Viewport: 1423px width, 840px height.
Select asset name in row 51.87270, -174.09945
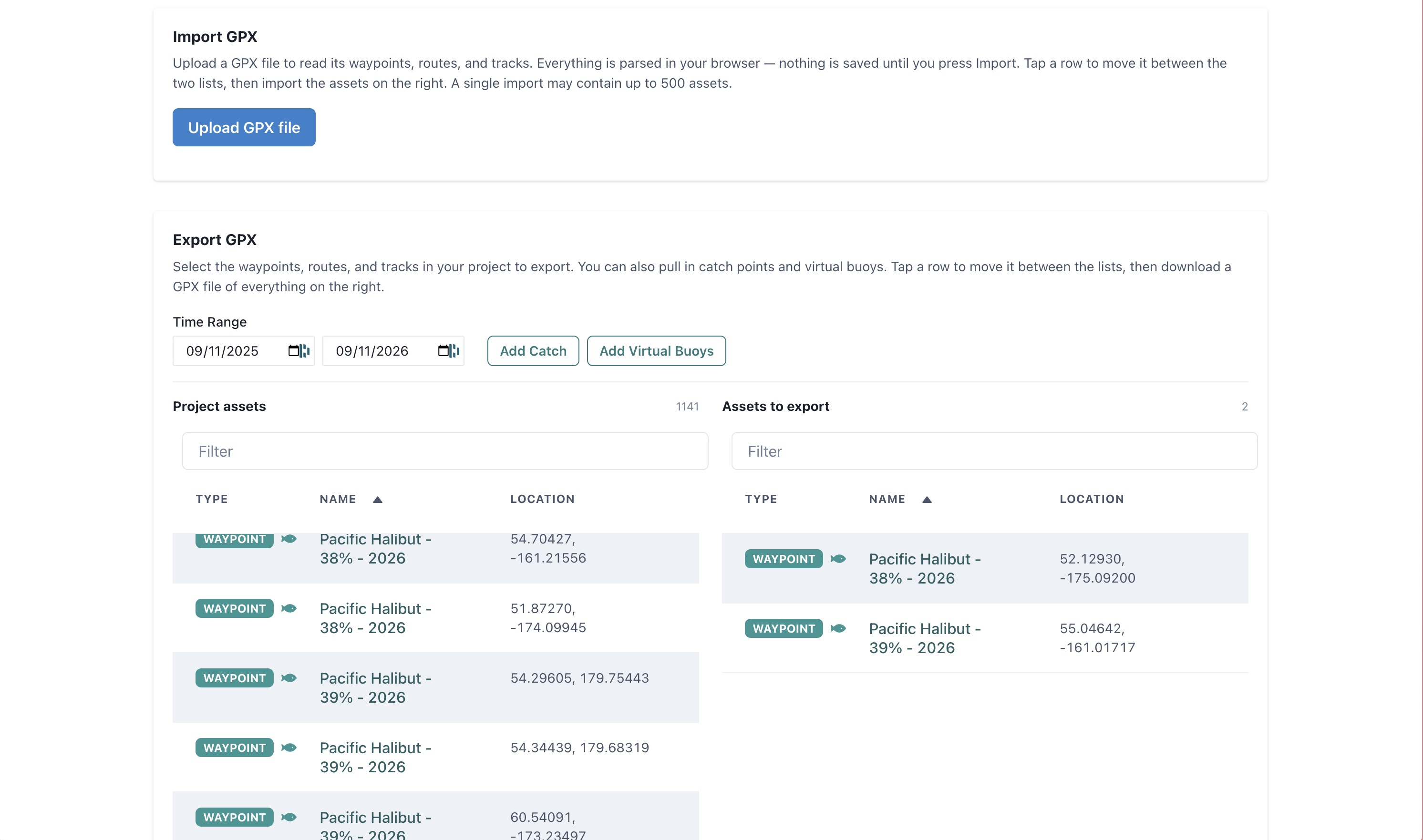376,618
